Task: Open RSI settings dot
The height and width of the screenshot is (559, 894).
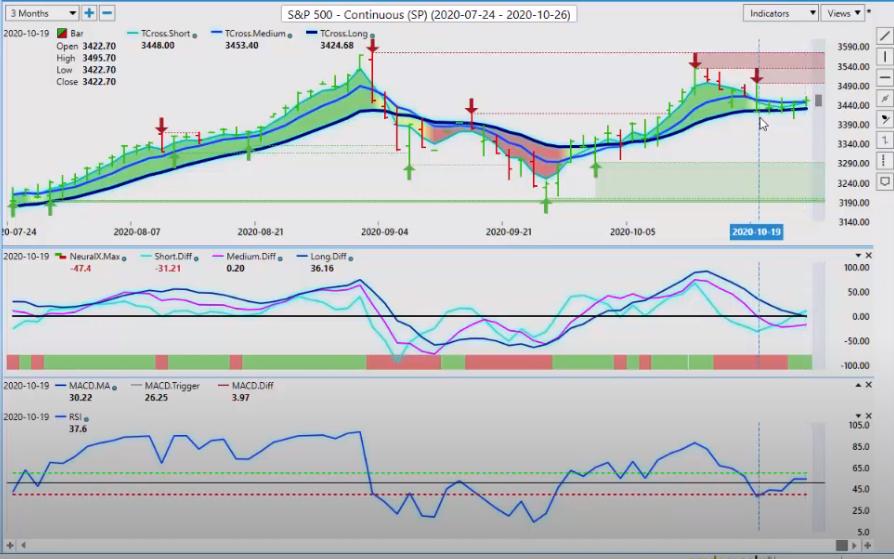Action: tap(87, 419)
